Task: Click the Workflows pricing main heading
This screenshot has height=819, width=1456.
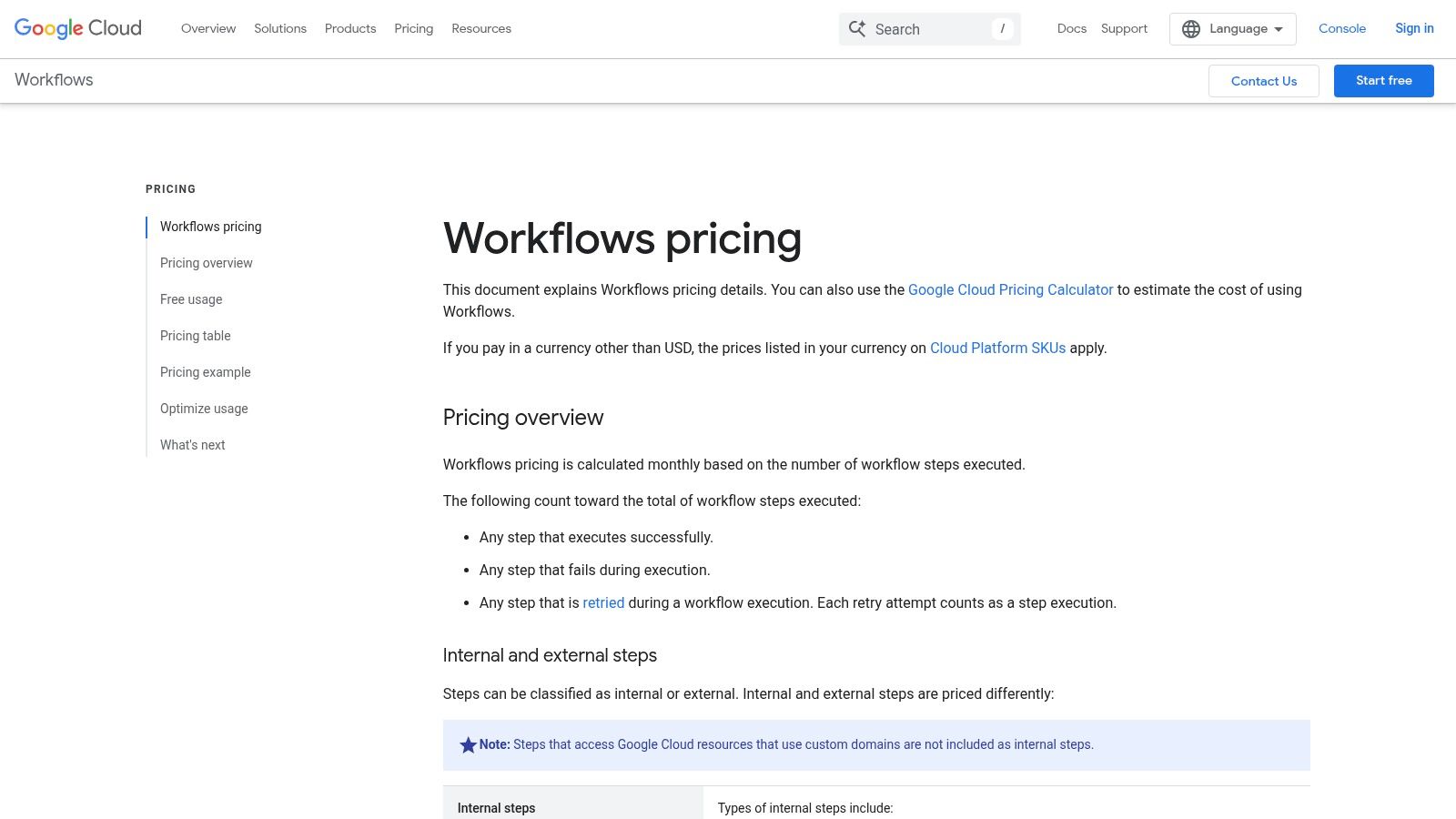Action: click(622, 238)
